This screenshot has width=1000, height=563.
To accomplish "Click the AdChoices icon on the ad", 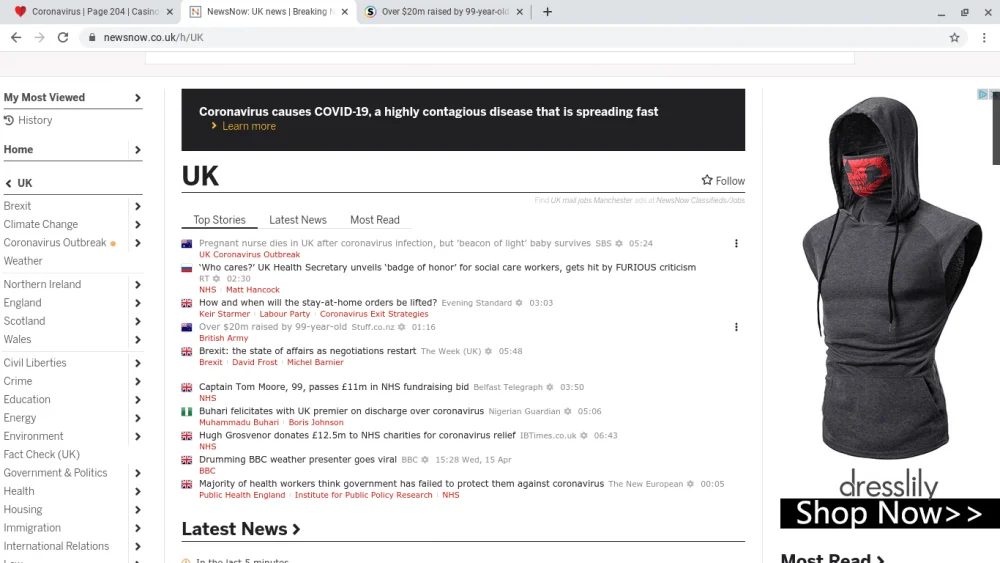I will (x=983, y=94).
